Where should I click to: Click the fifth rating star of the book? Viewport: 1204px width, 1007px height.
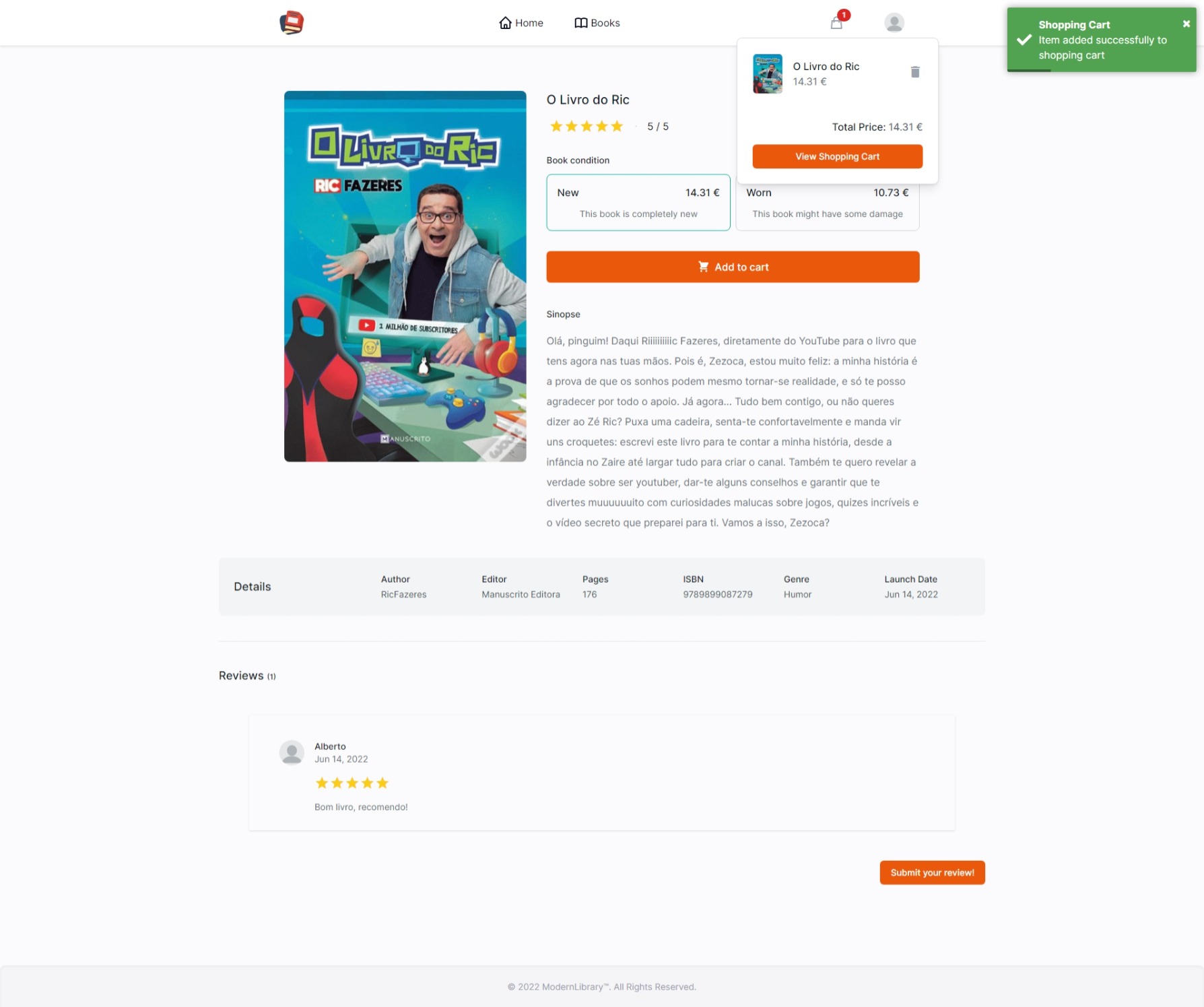(x=617, y=126)
